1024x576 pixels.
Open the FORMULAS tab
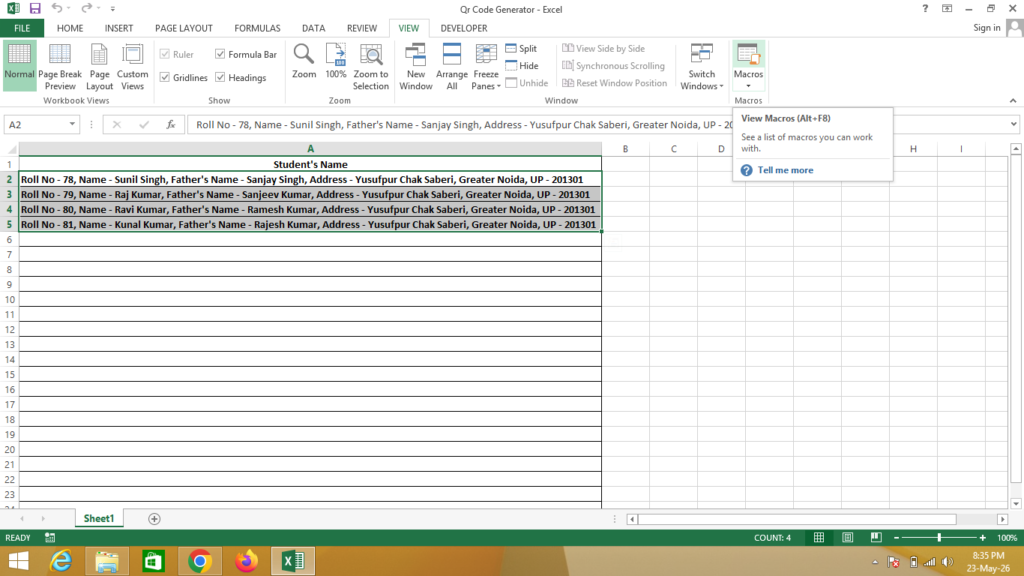tap(257, 28)
